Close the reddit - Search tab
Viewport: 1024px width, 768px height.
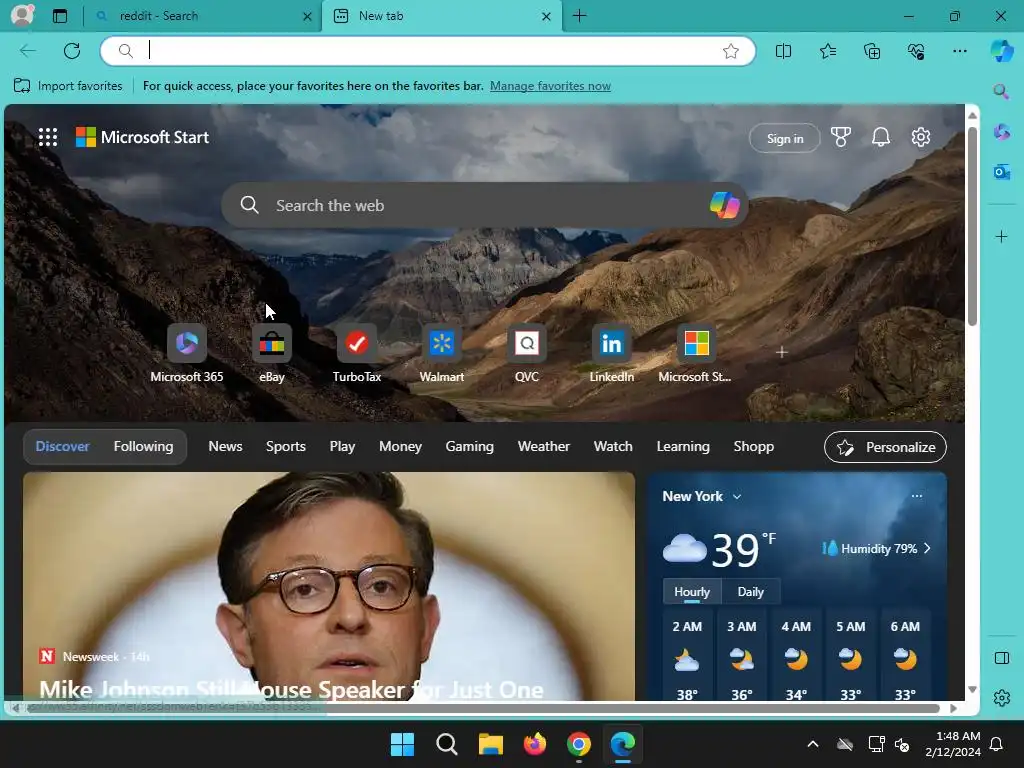(x=307, y=16)
